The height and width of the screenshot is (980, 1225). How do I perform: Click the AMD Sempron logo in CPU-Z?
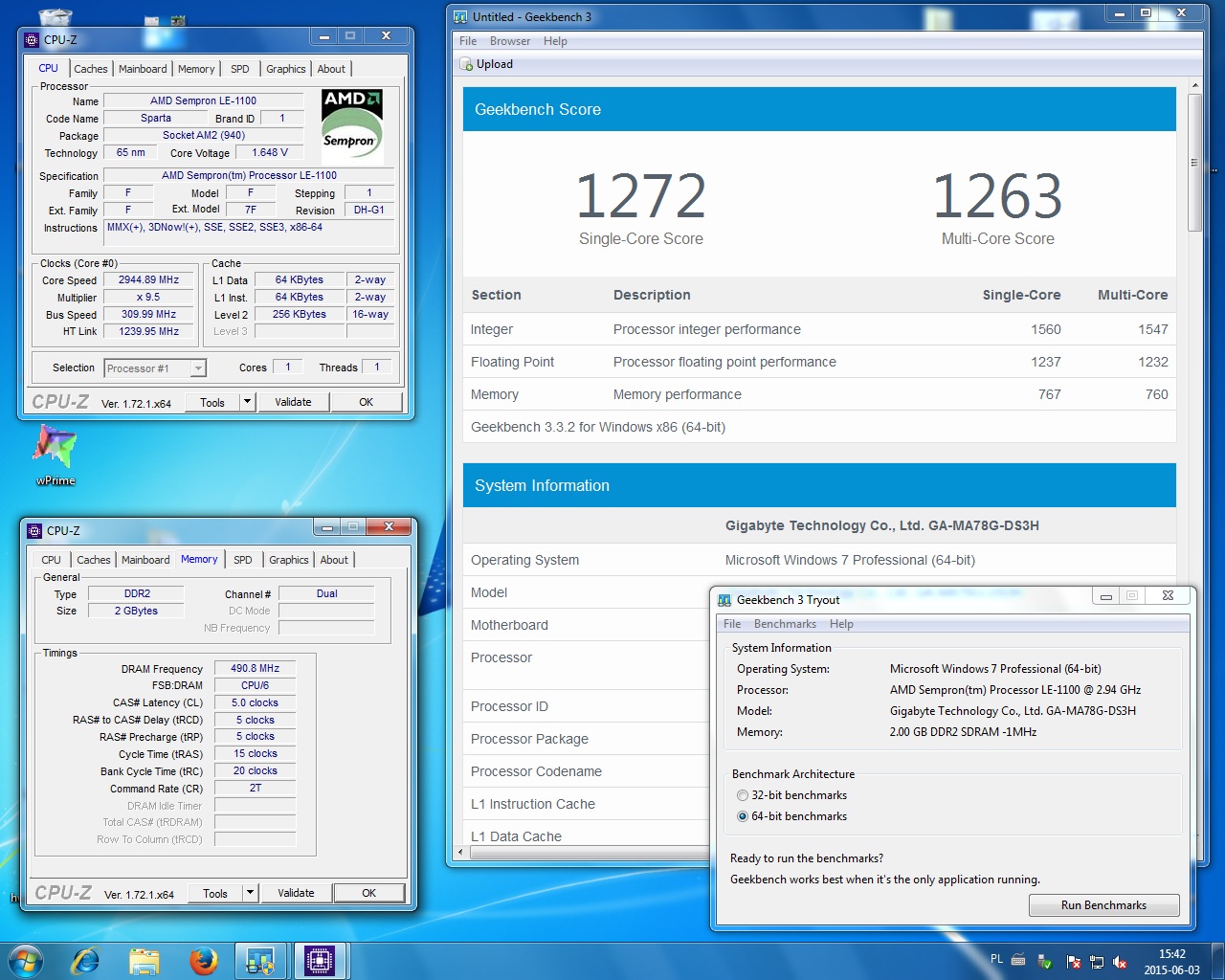click(352, 127)
